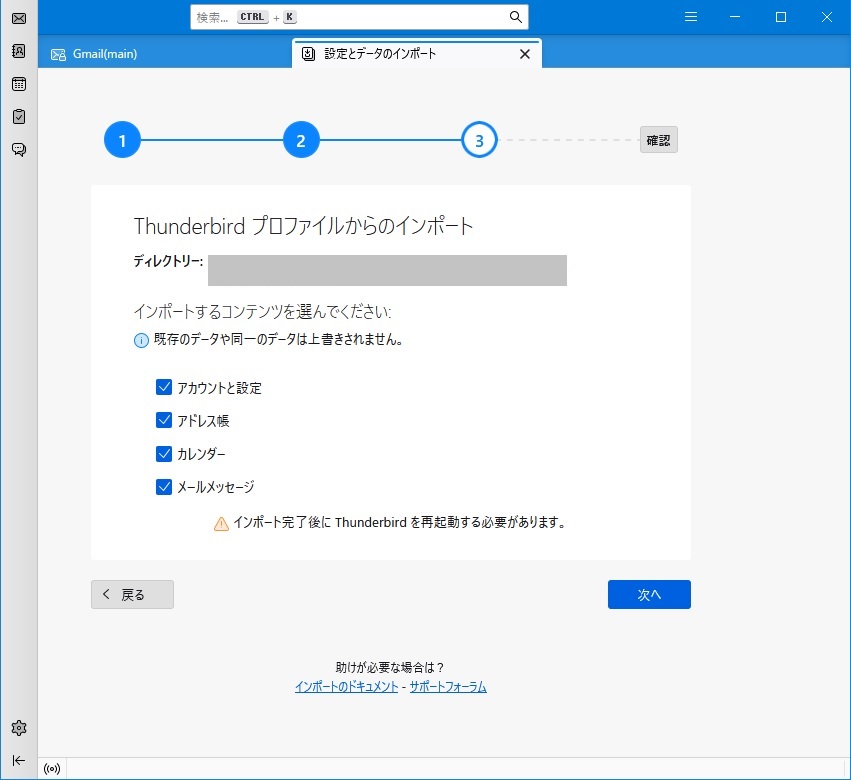
Task: Collapse the spaces toolbar arrow icon
Action: pyautogui.click(x=18, y=760)
